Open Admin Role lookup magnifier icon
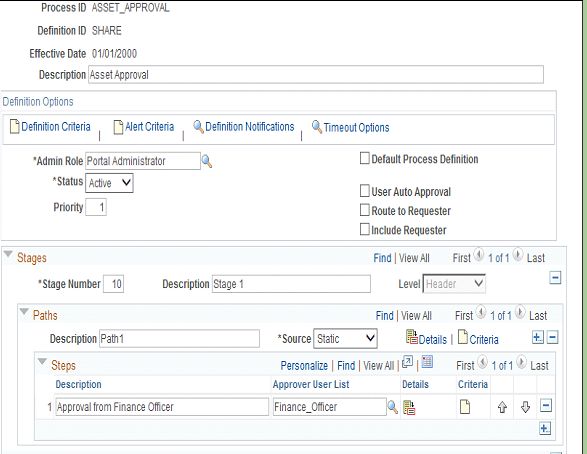Screen dimensions: 587x454 (x=207, y=162)
